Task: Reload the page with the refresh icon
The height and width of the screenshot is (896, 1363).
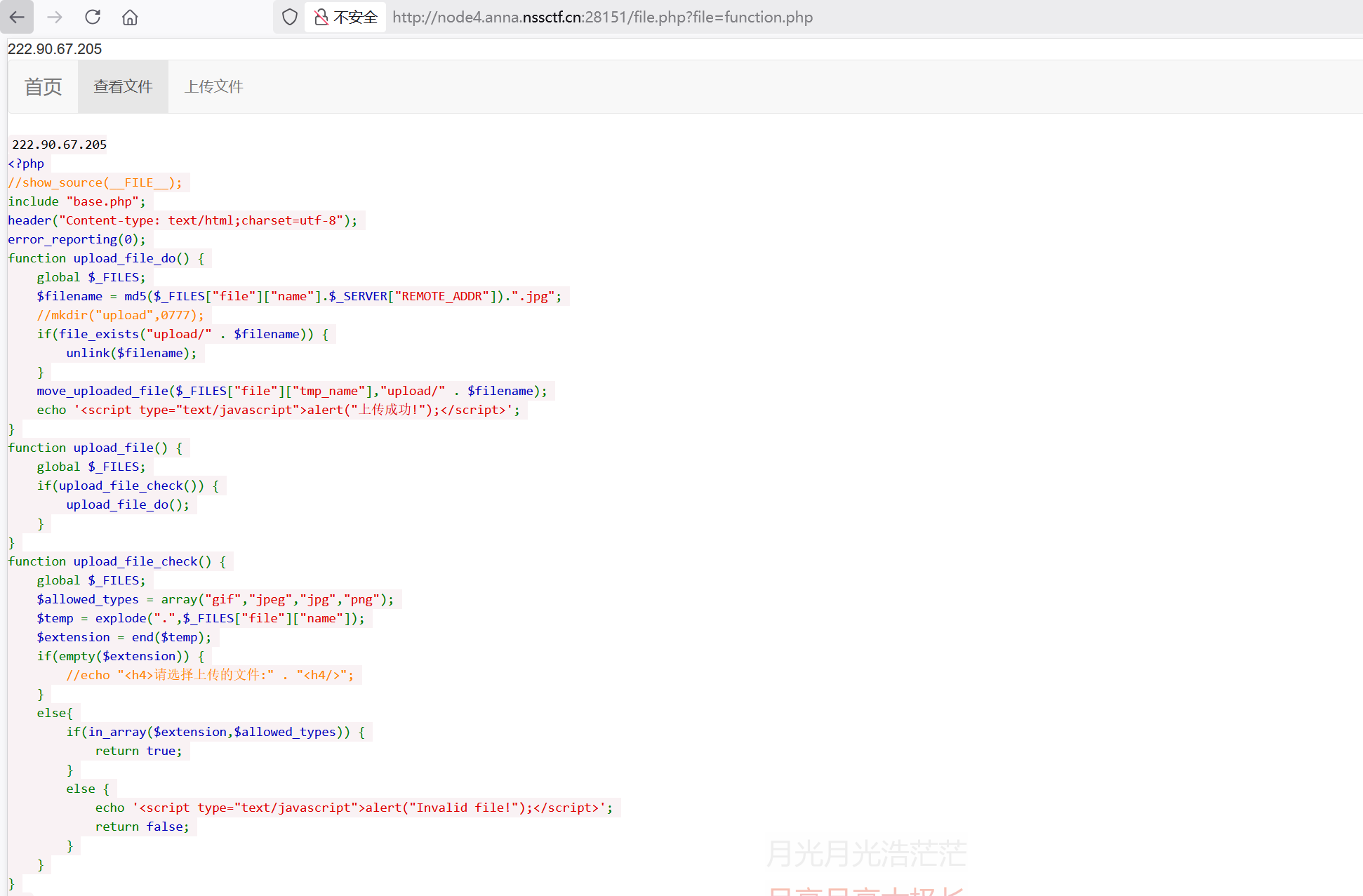Action: pos(93,17)
